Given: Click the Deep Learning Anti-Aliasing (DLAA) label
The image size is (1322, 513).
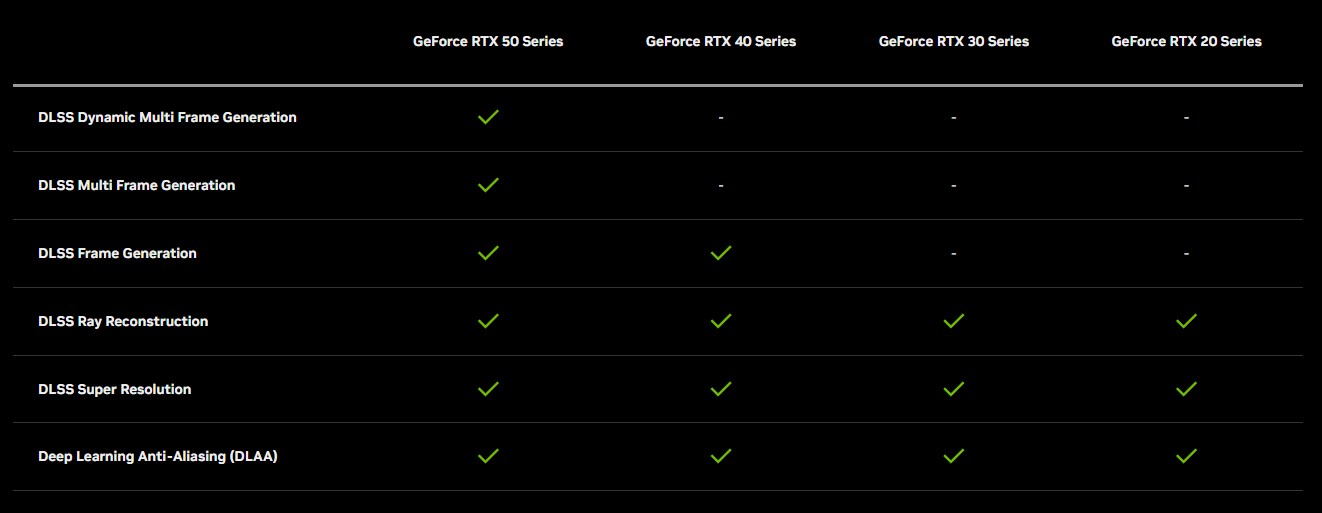Looking at the screenshot, I should pyautogui.click(x=157, y=456).
